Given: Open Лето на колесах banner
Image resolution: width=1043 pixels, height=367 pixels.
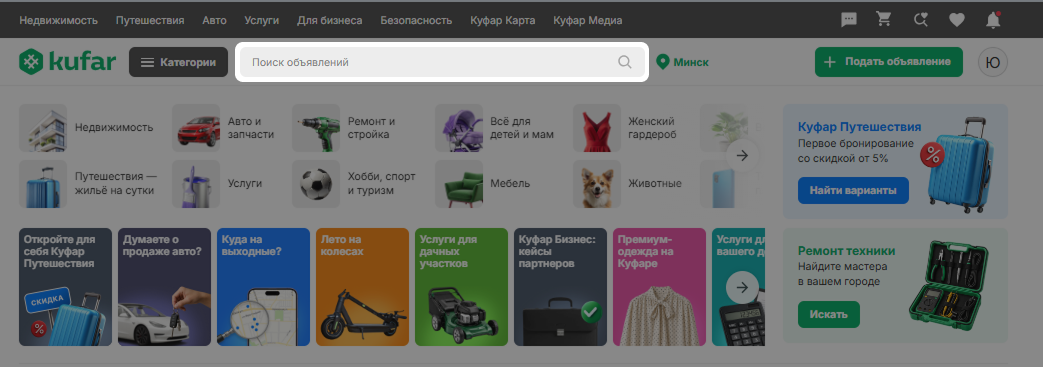Looking at the screenshot, I should 363,287.
